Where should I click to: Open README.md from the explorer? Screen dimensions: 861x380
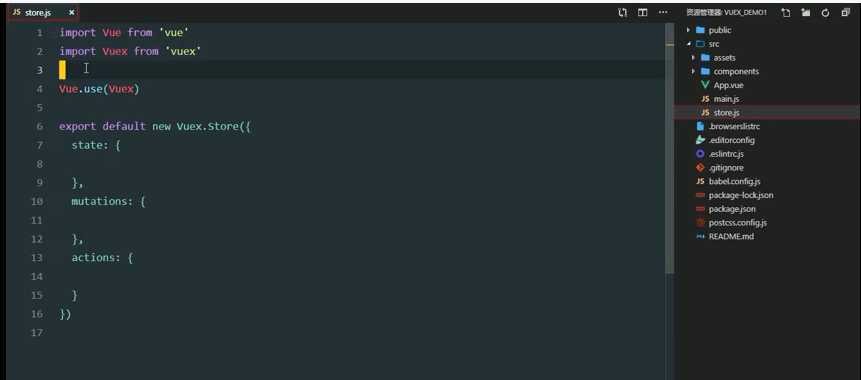[x=731, y=236]
